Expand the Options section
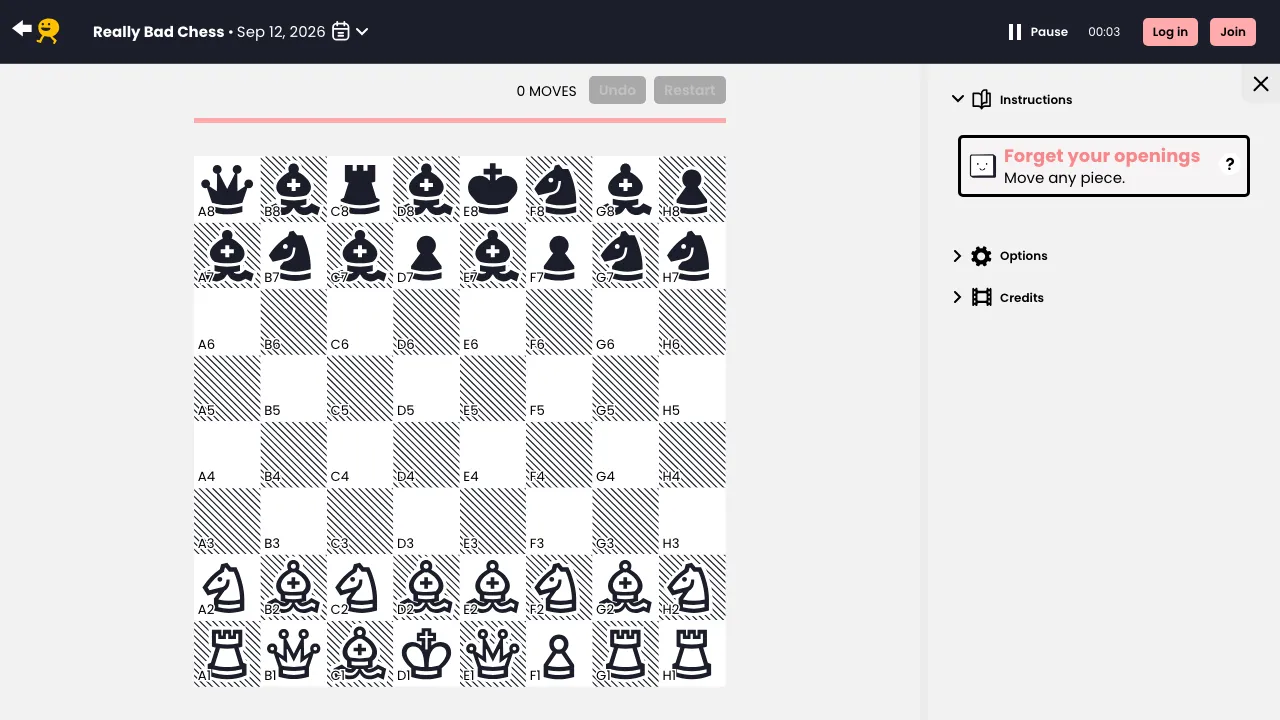Viewport: 1280px width, 720px height. coord(1000,256)
